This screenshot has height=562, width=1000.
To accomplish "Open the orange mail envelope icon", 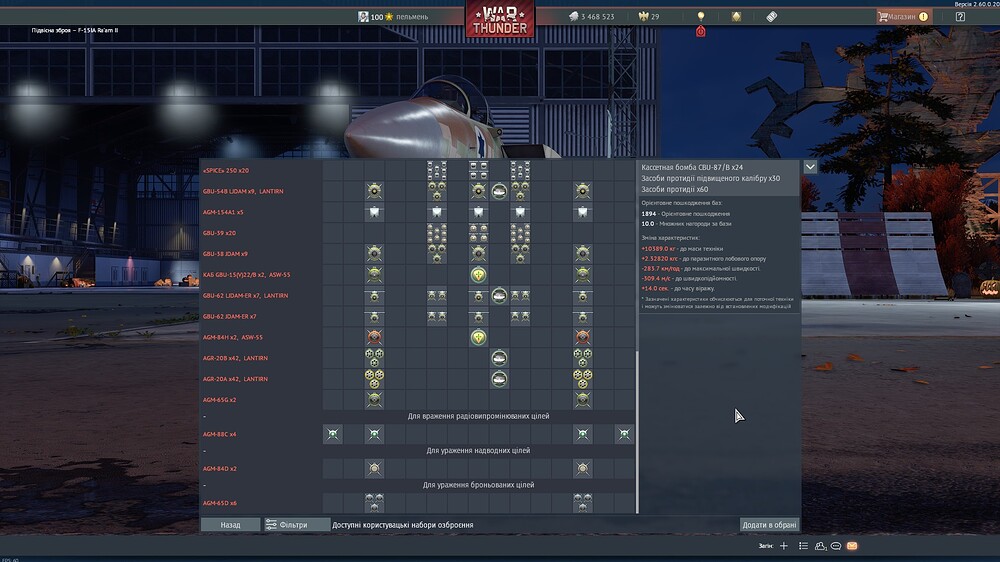I will click(852, 546).
